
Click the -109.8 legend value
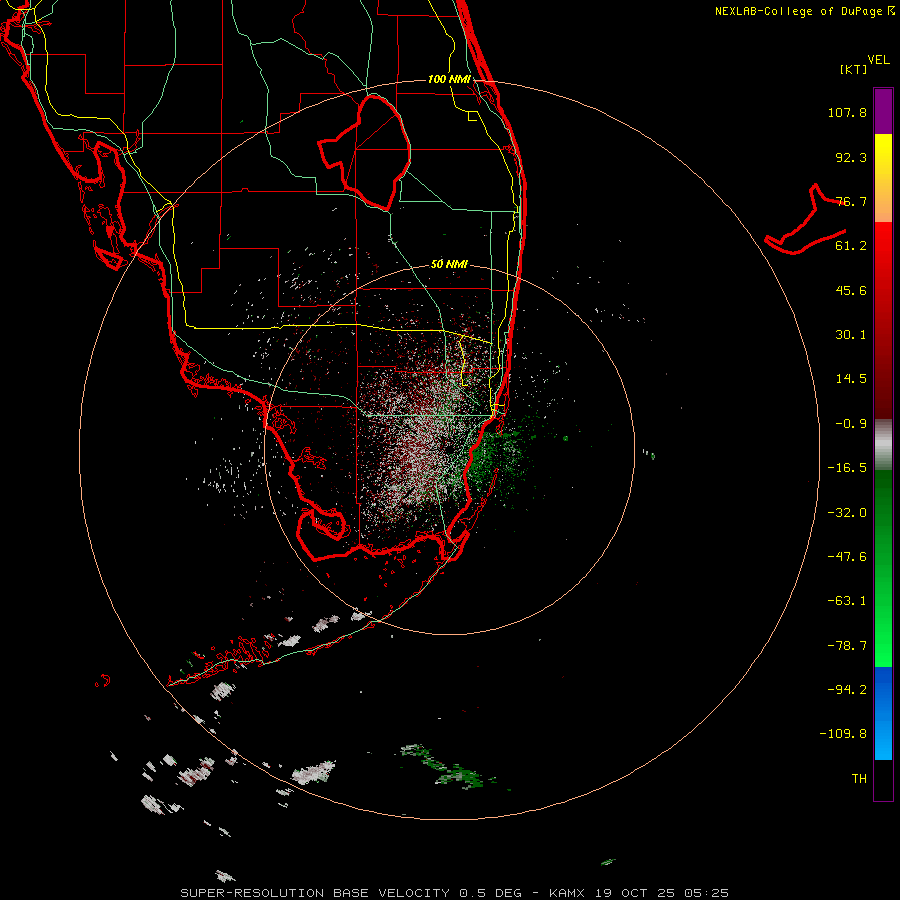tap(843, 734)
